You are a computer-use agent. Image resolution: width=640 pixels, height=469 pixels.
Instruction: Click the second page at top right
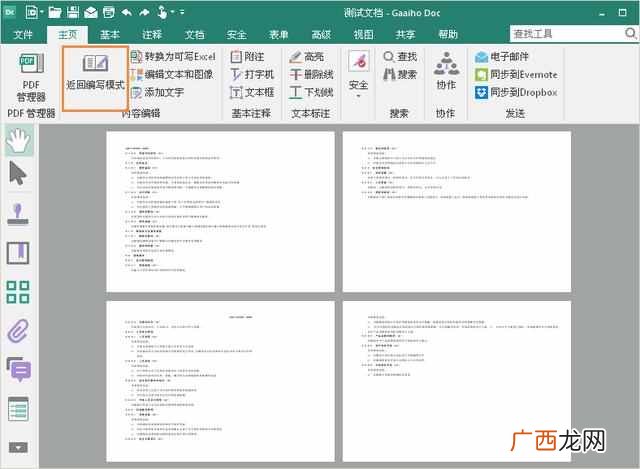pyautogui.click(x=457, y=212)
